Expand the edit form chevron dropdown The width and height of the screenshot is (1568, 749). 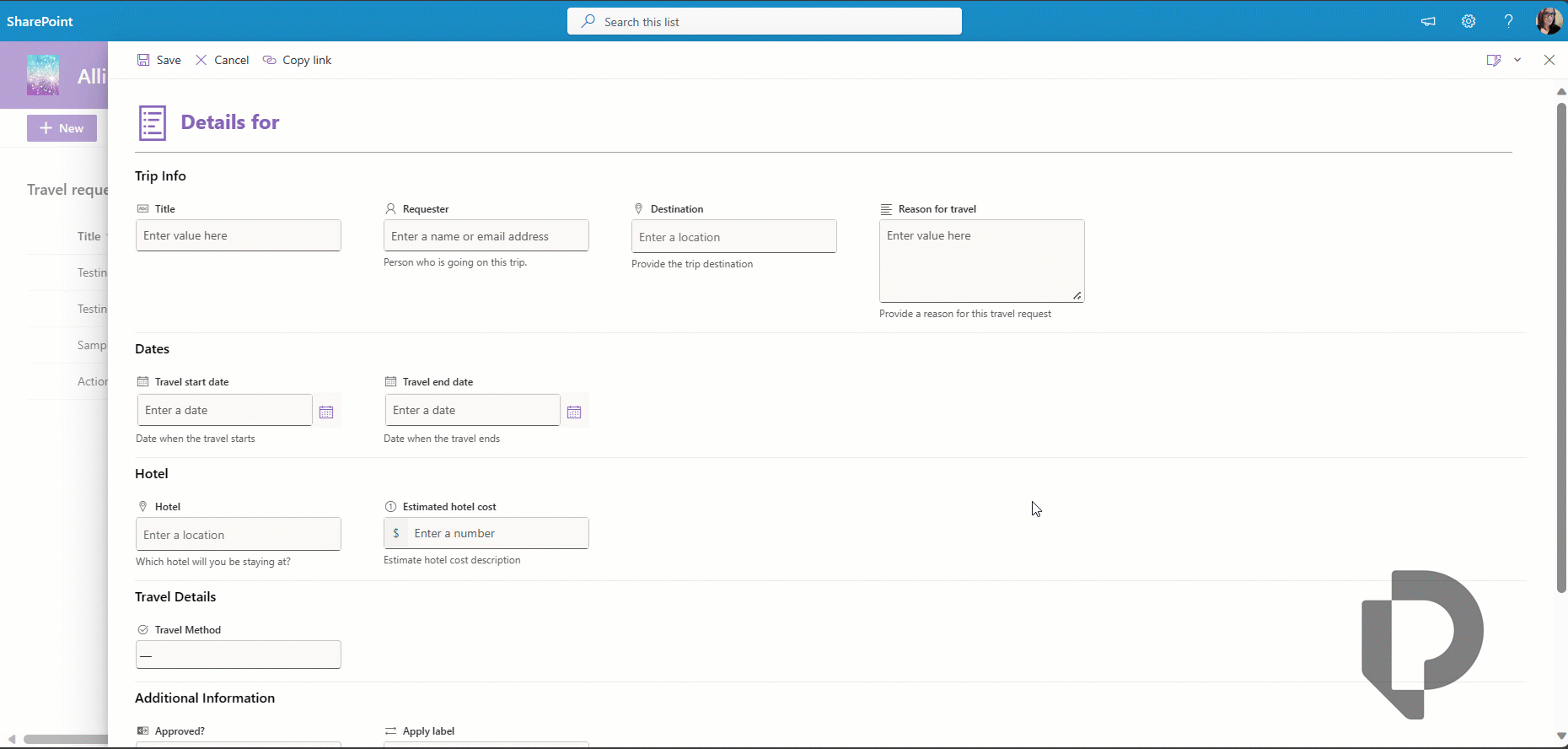(x=1517, y=60)
